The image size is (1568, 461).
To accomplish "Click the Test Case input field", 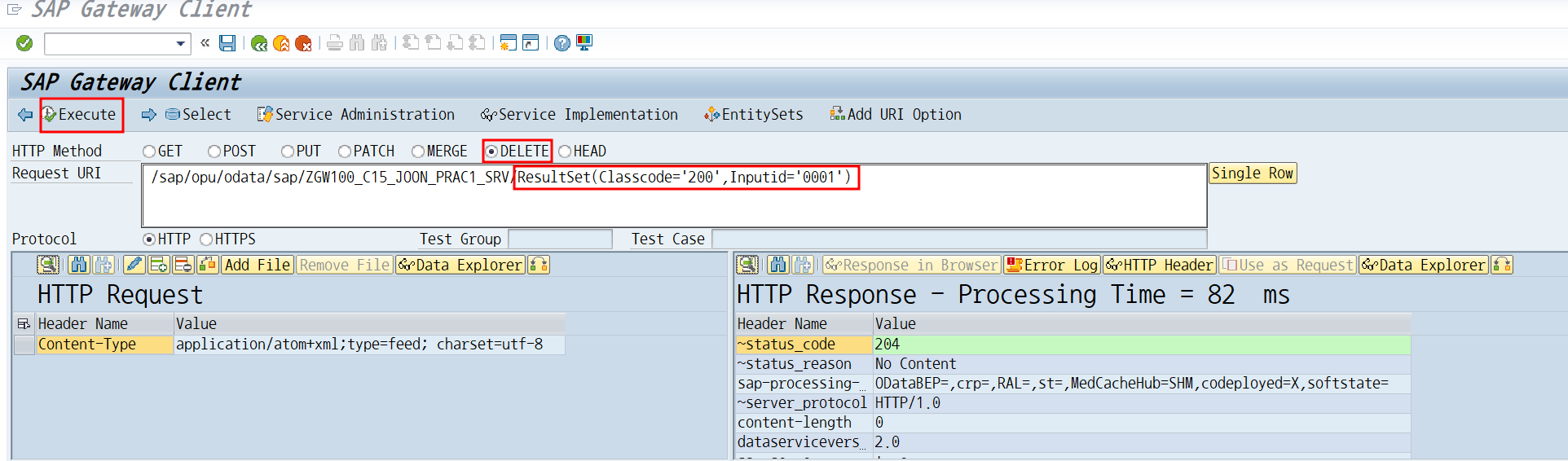I will 959,239.
